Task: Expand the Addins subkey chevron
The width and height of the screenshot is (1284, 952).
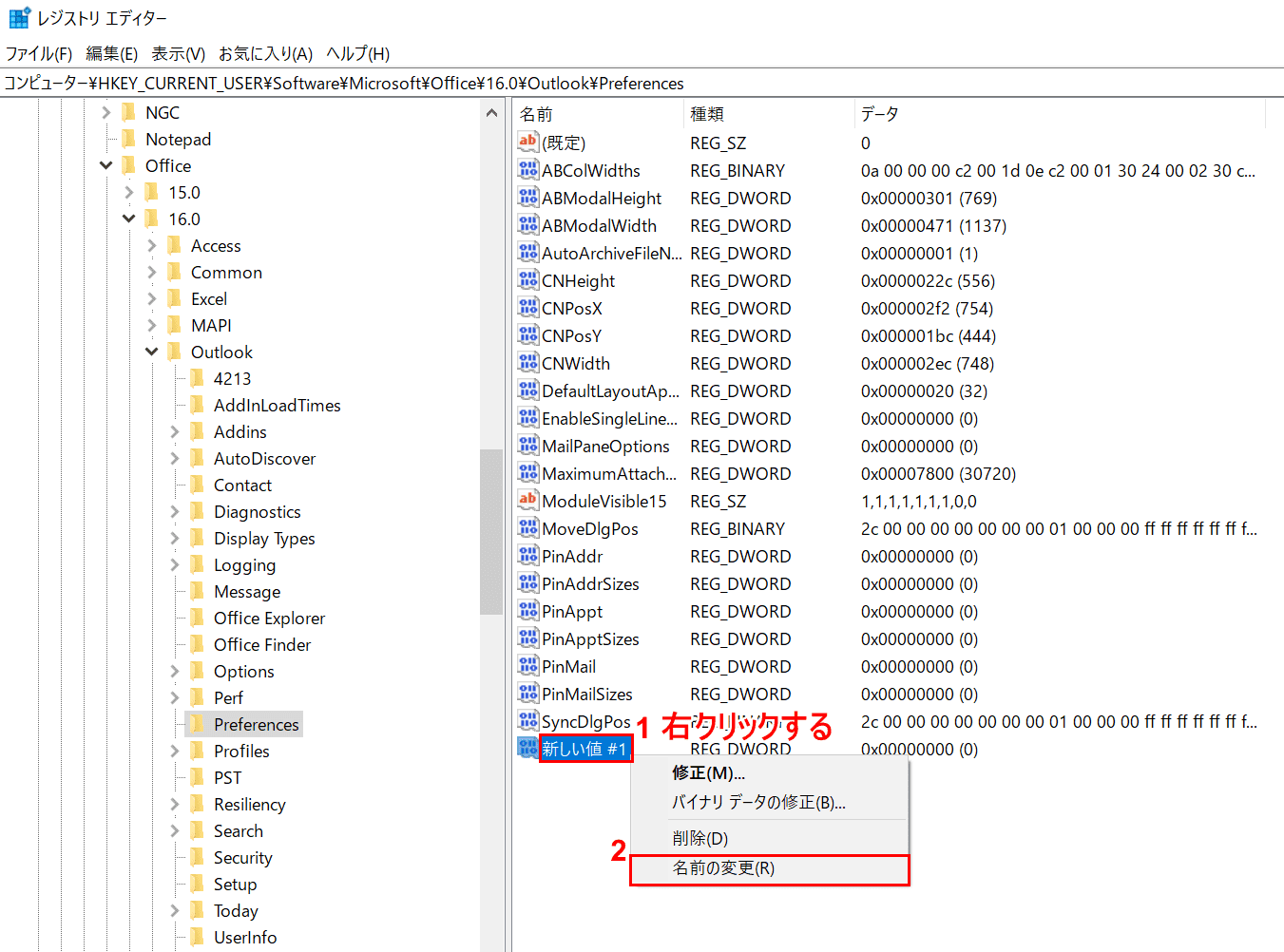Action: coord(175,431)
